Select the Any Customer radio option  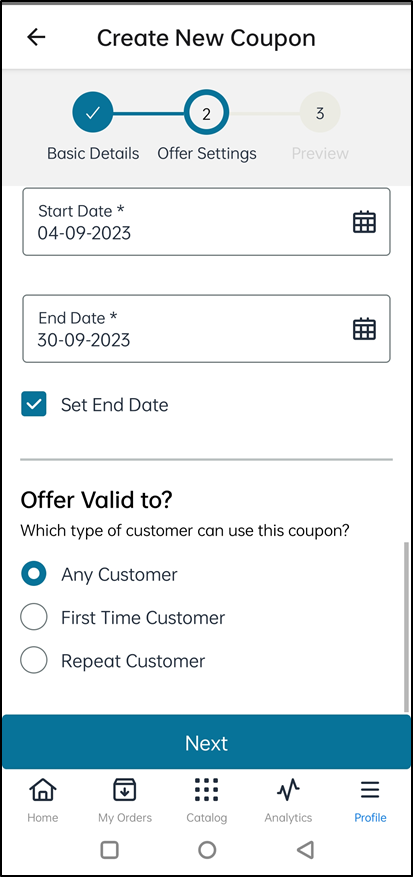tap(34, 574)
